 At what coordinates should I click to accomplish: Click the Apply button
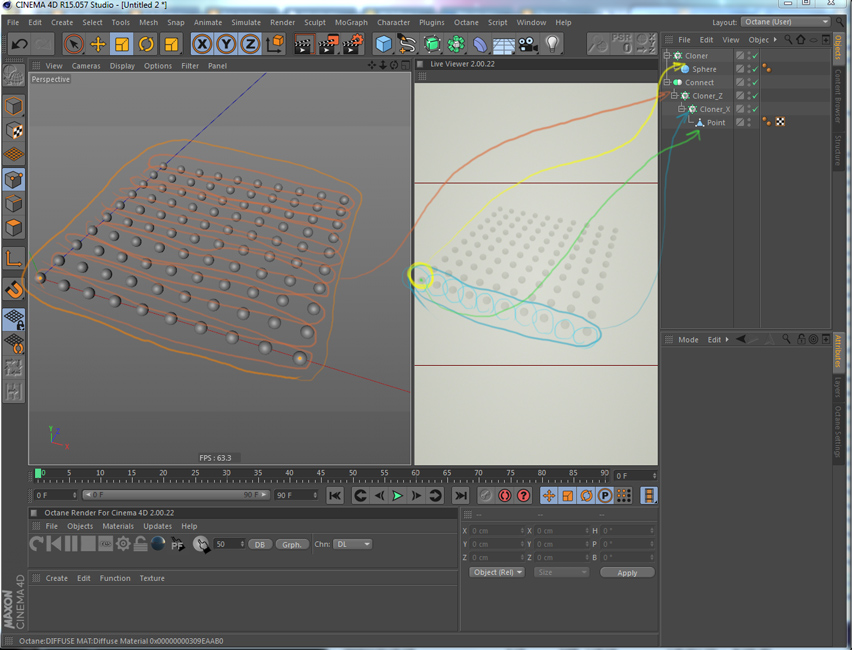pos(627,573)
